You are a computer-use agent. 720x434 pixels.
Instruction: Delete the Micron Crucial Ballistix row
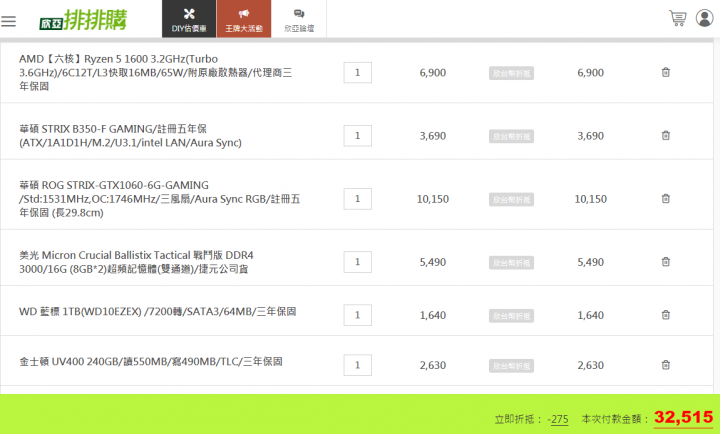(665, 262)
